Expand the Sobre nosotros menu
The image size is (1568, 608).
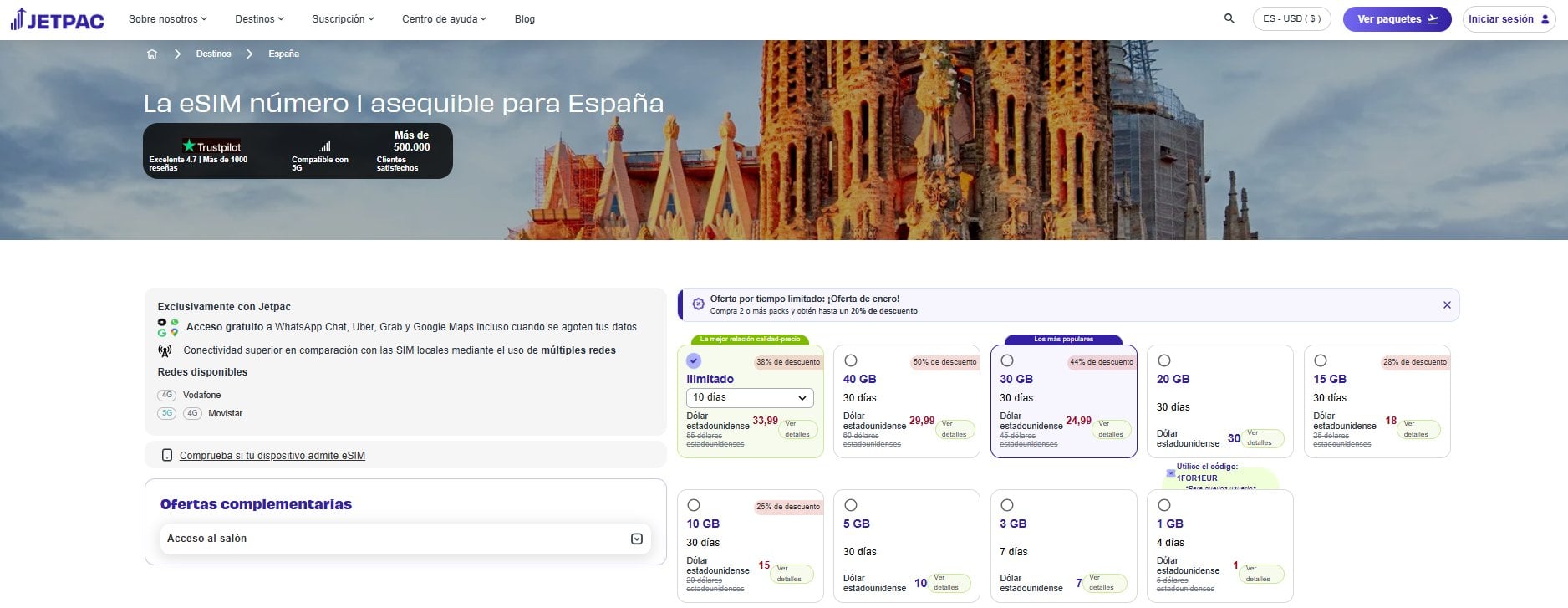pyautogui.click(x=167, y=19)
